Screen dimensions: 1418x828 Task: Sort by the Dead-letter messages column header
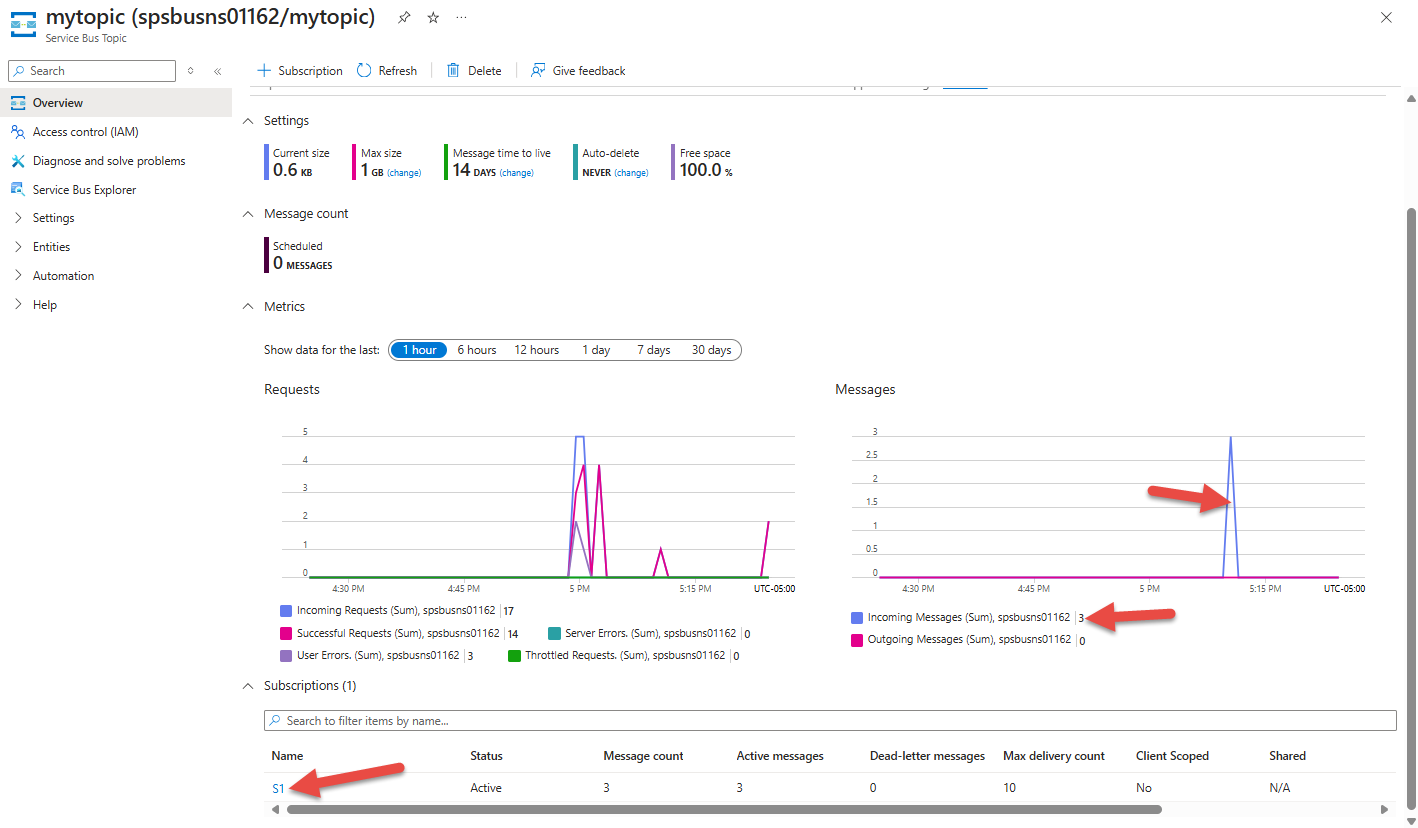click(928, 756)
